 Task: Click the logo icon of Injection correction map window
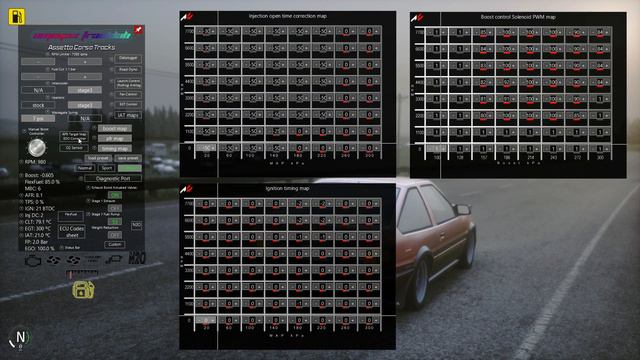click(x=187, y=16)
